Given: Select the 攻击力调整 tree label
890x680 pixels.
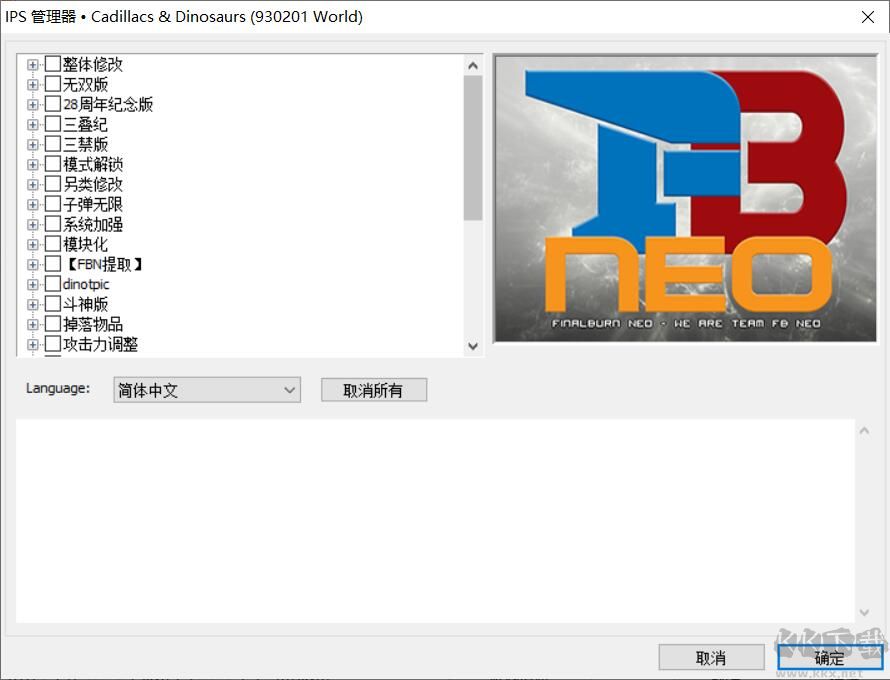Looking at the screenshot, I should coord(100,344).
